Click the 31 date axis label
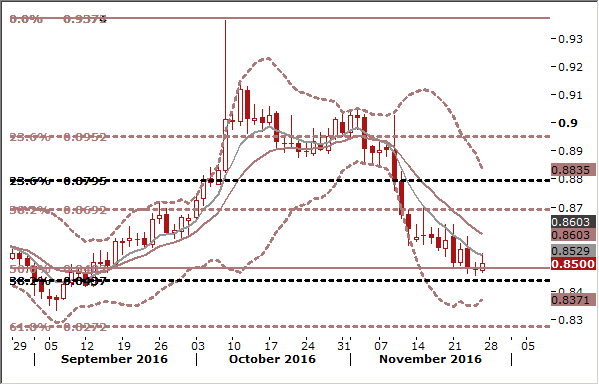Viewport: 599px width, 385px height. [x=344, y=346]
